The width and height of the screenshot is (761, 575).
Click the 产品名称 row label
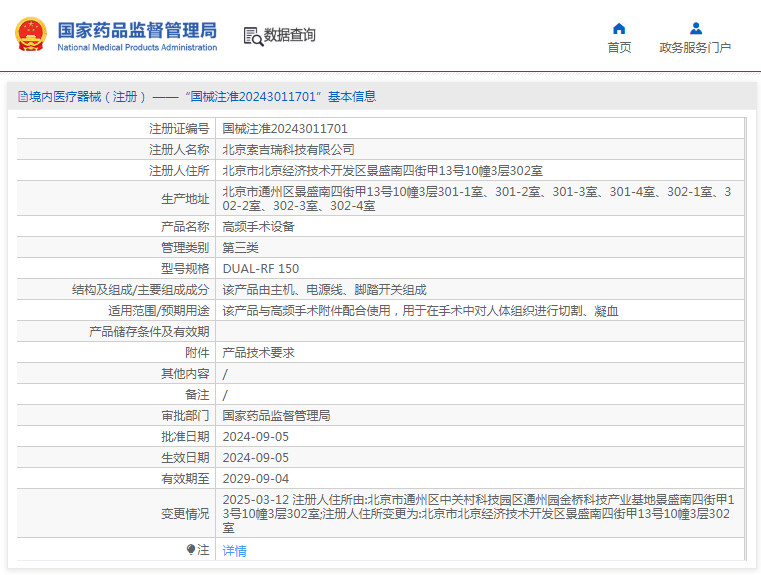tap(185, 227)
